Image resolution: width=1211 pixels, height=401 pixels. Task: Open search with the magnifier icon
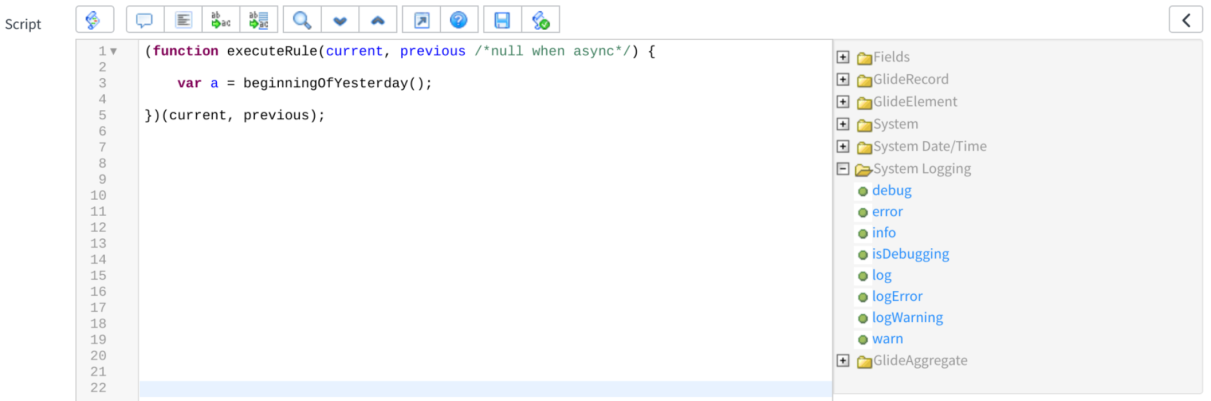click(x=302, y=19)
